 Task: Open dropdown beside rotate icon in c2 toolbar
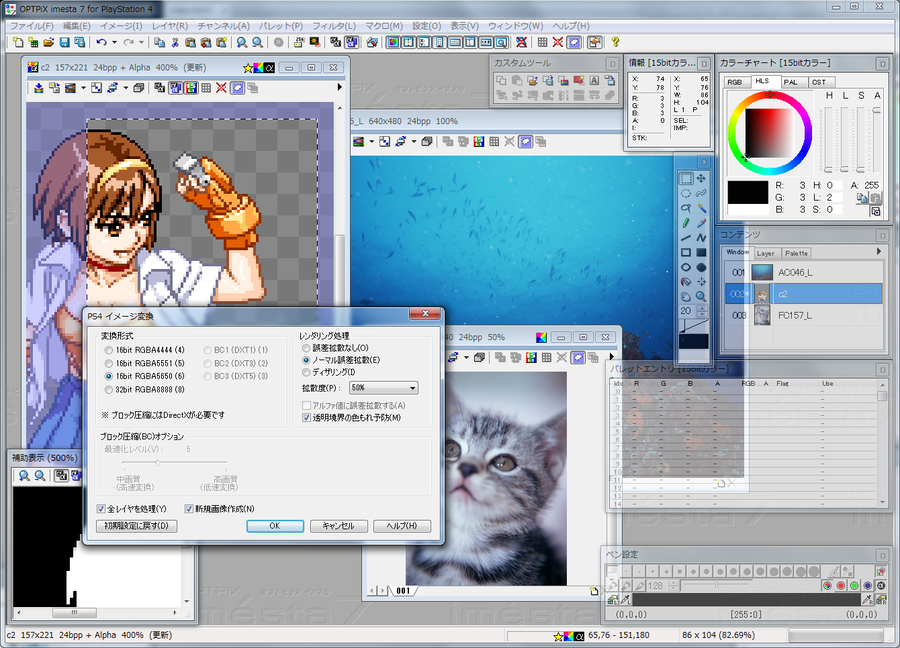tap(125, 88)
